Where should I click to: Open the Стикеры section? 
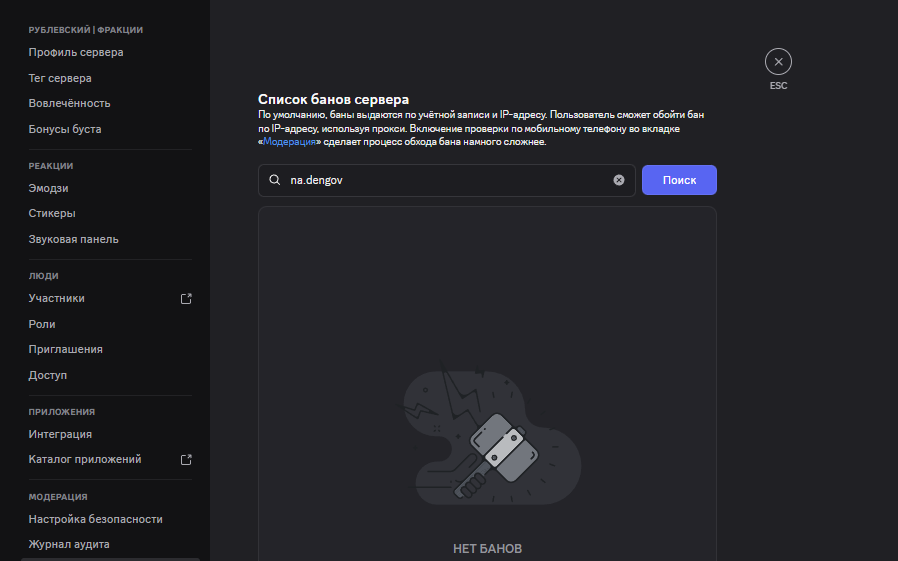click(52, 213)
